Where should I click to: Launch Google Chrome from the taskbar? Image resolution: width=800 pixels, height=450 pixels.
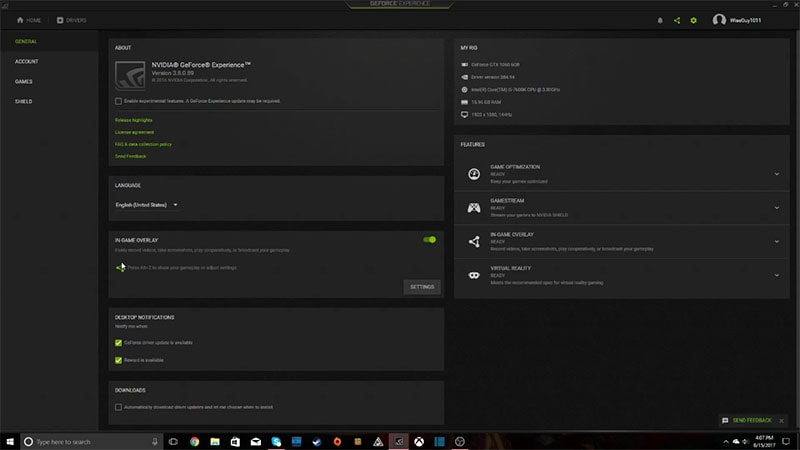point(194,441)
